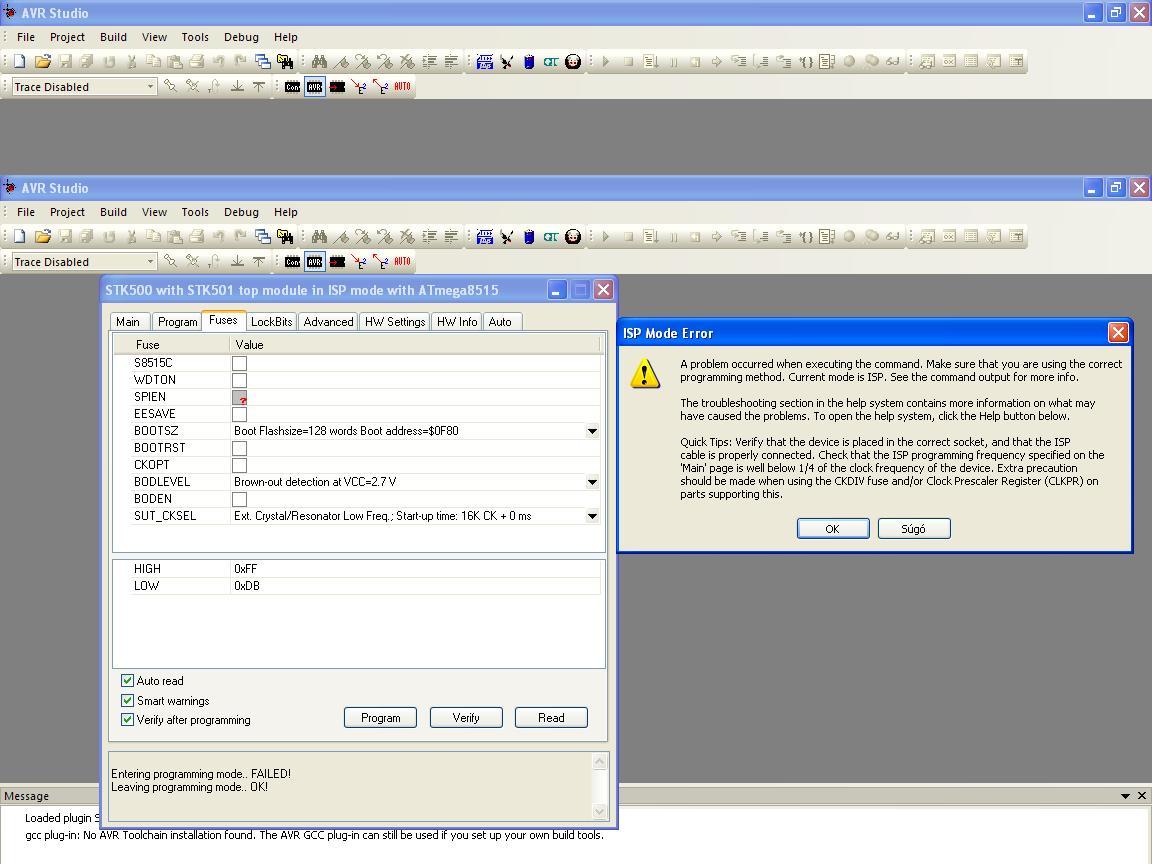1152x864 pixels.
Task: Click Find in Files icon in lower AVR Studio toolbar
Action: click(285, 237)
